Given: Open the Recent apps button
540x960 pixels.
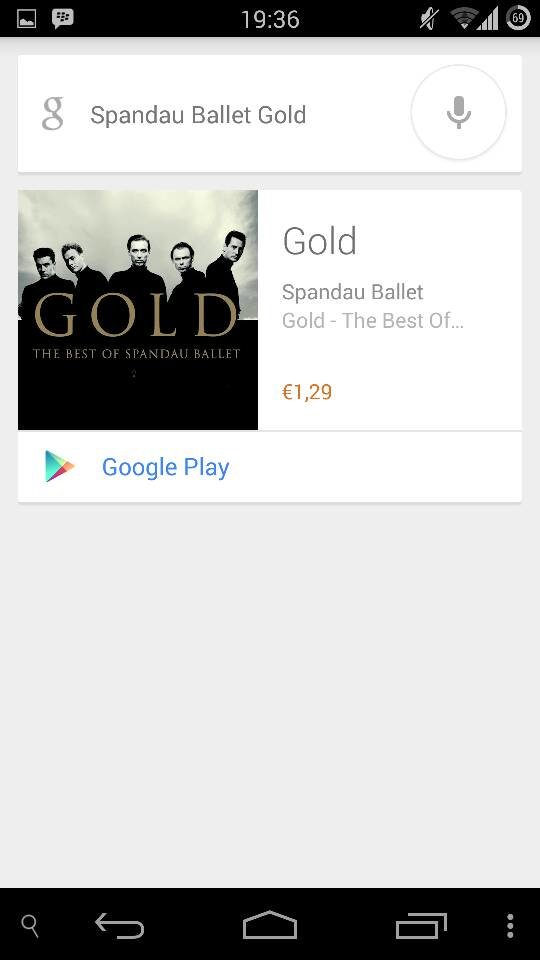Looking at the screenshot, I should tap(421, 925).
